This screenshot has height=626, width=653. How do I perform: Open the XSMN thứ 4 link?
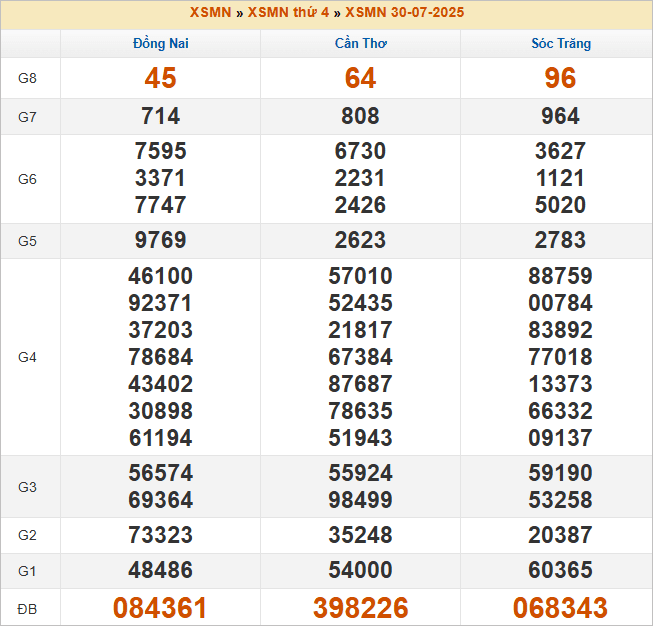click(x=288, y=12)
